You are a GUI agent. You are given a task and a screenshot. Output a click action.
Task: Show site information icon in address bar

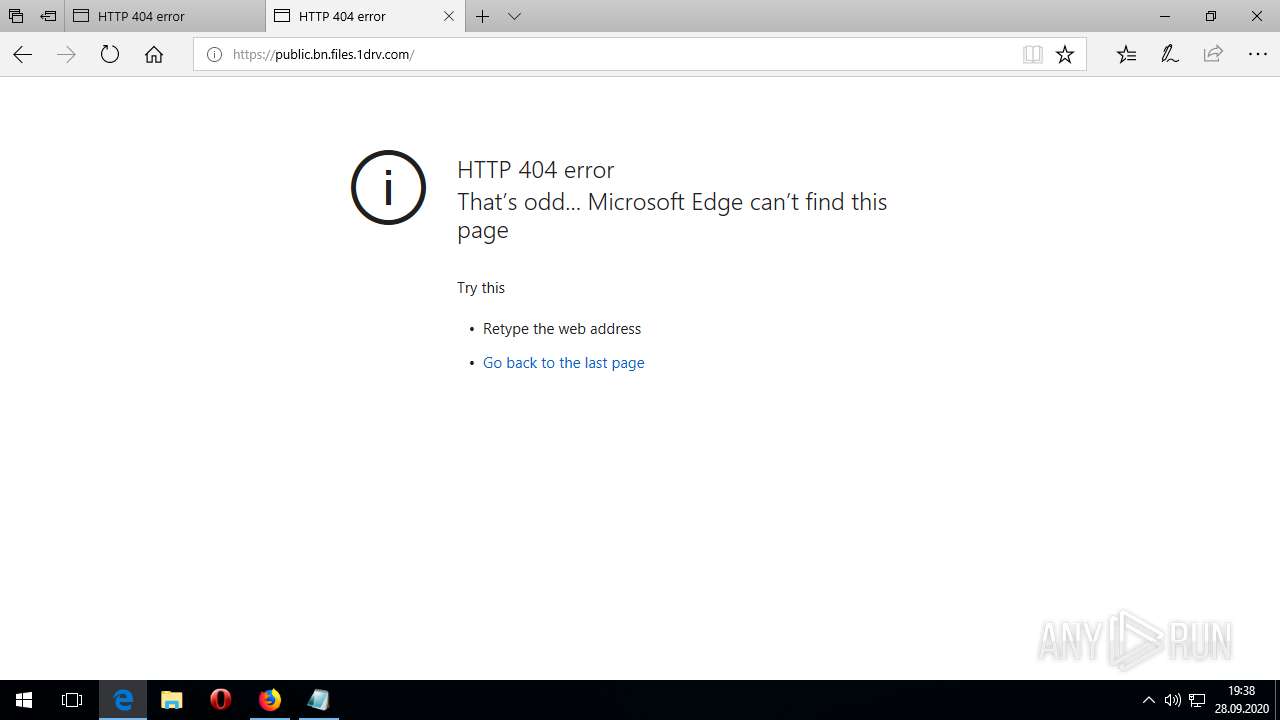point(214,55)
